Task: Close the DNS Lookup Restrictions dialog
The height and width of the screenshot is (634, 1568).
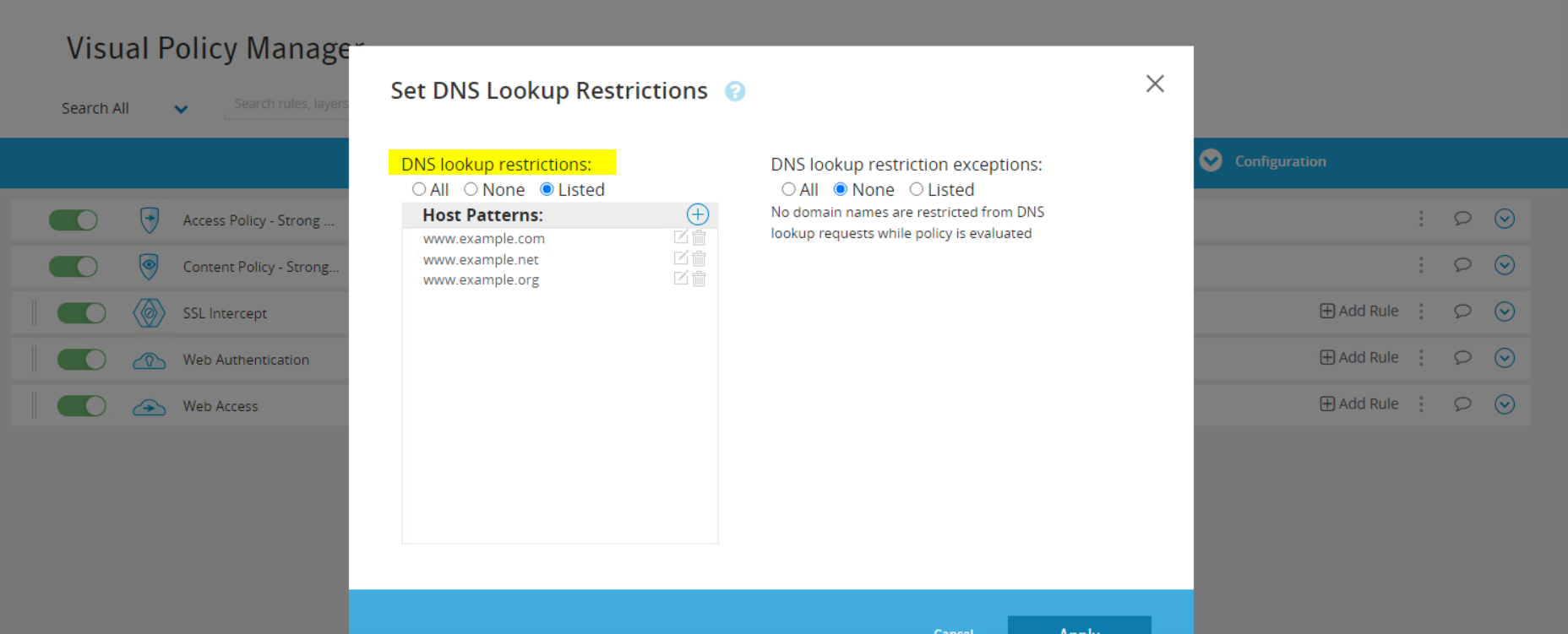Action: click(1155, 84)
